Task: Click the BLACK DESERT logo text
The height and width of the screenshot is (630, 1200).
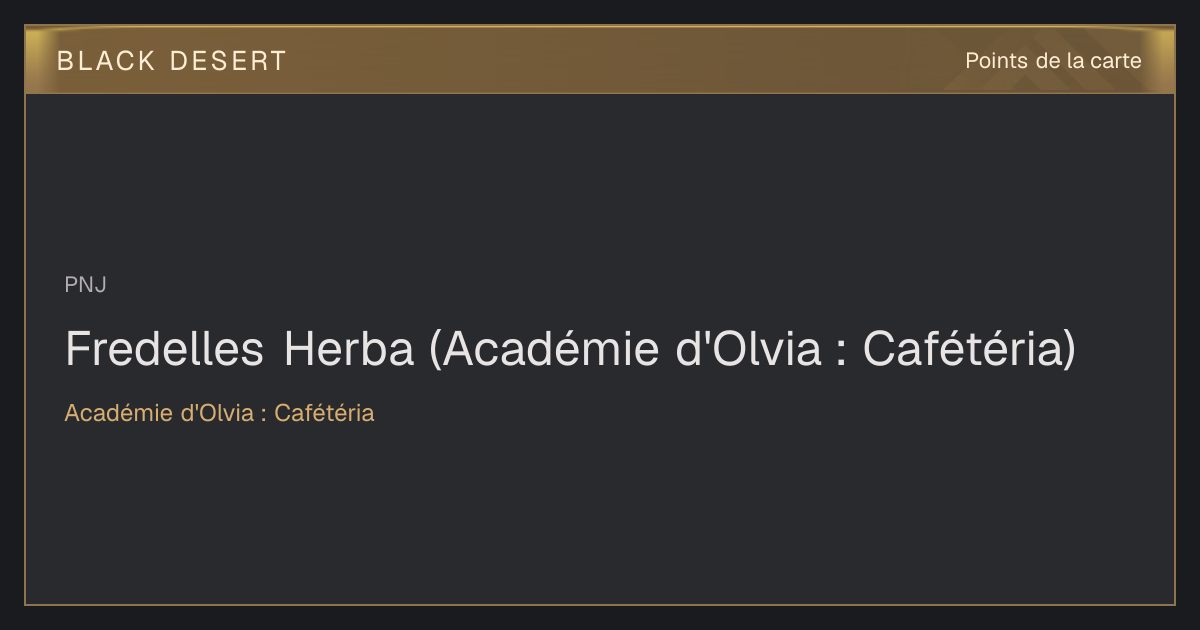Action: pyautogui.click(x=172, y=61)
